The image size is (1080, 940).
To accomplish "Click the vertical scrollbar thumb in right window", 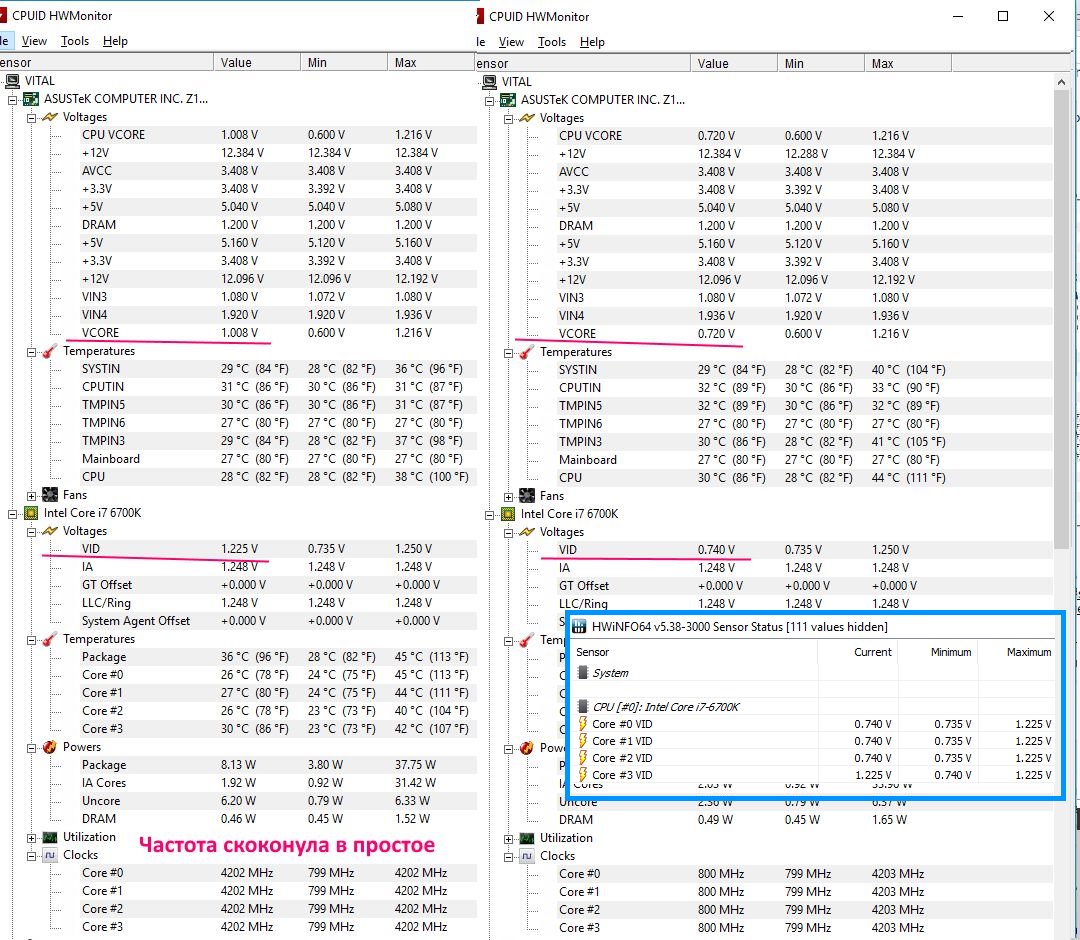I will coord(1061,320).
